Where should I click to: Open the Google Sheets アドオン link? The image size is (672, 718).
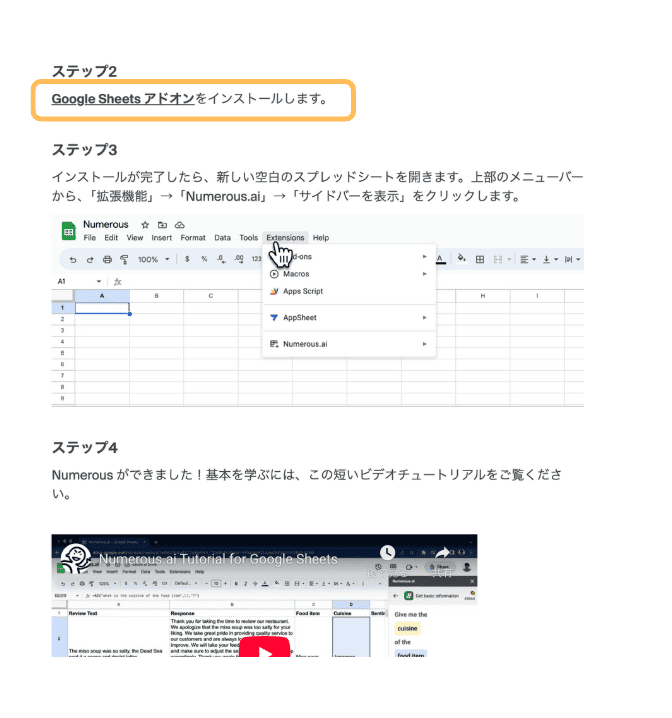tap(123, 99)
